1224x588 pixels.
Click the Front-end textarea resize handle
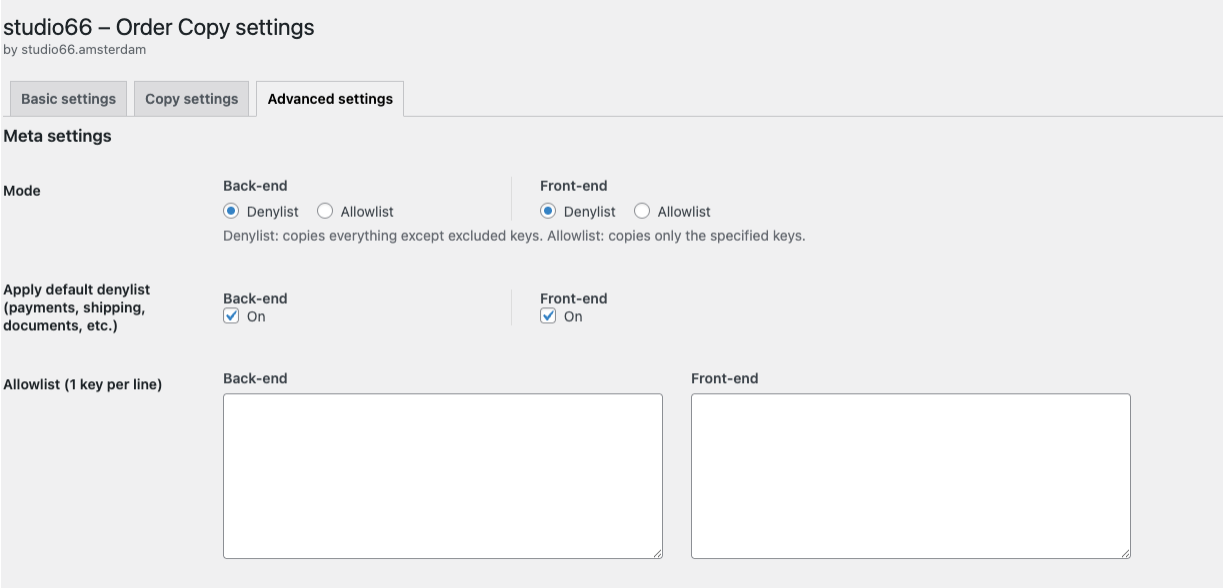(x=1125, y=553)
